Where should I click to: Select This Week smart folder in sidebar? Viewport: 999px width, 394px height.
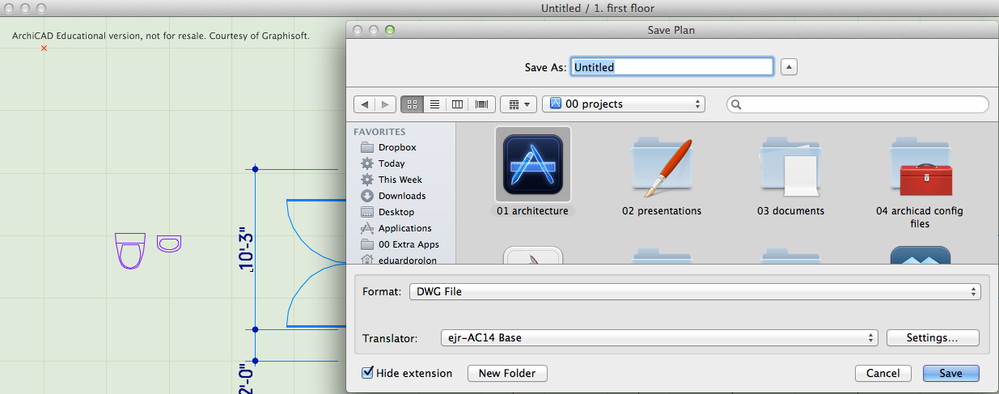click(x=400, y=180)
